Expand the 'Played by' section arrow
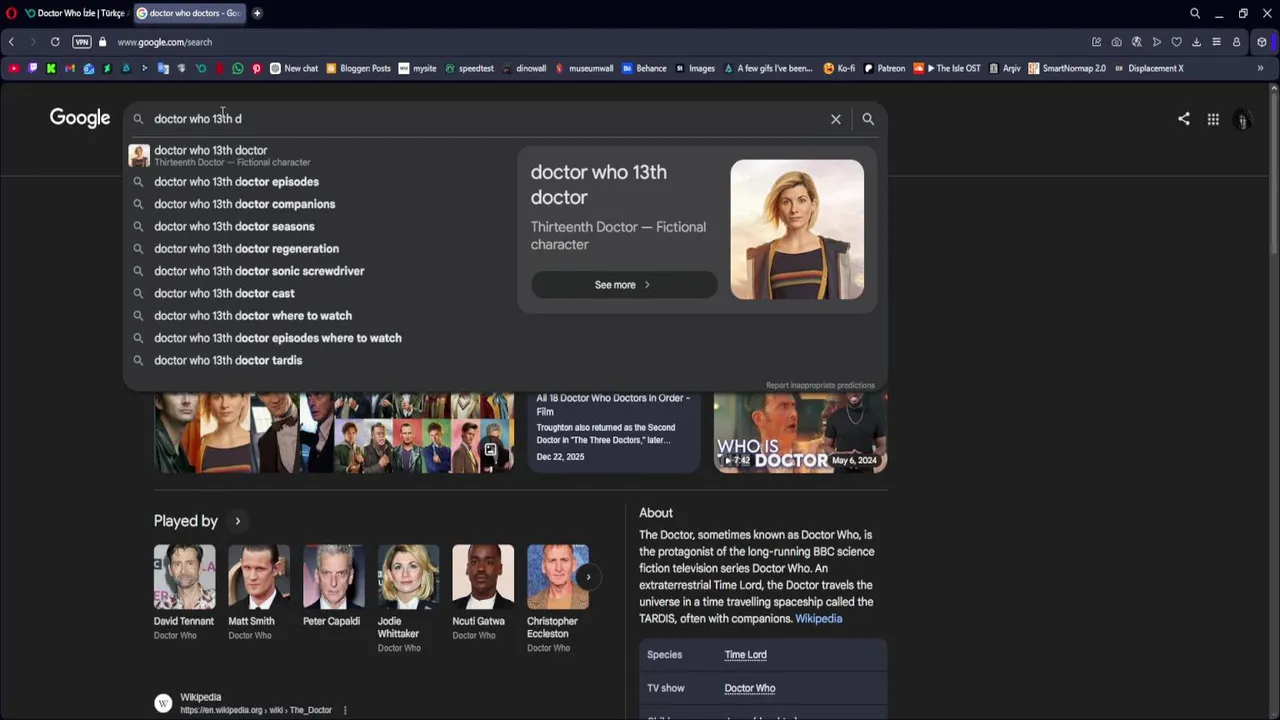The width and height of the screenshot is (1280, 720). pos(237,521)
